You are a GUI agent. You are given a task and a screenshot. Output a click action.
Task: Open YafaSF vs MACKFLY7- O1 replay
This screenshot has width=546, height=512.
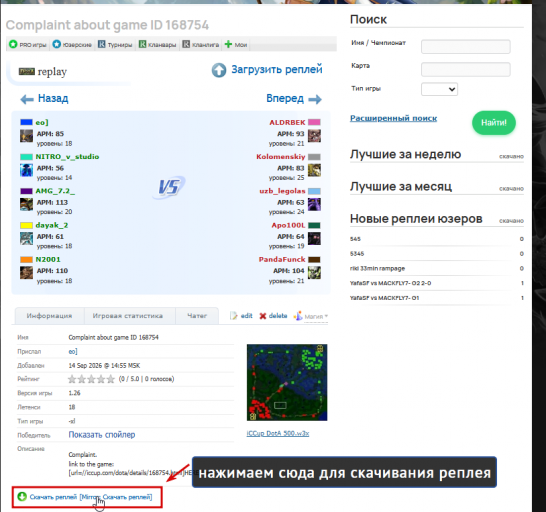[384, 298]
